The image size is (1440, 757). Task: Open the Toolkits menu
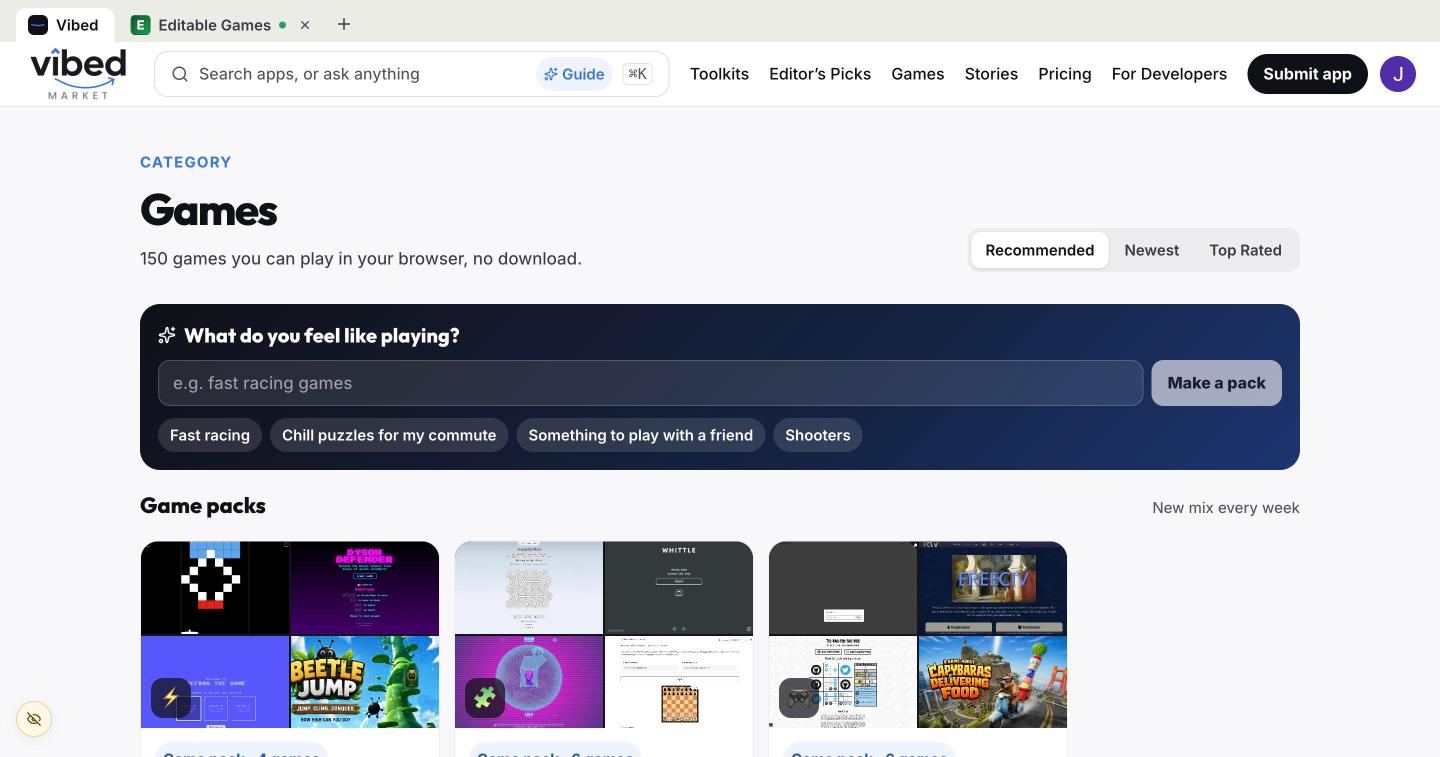(719, 74)
